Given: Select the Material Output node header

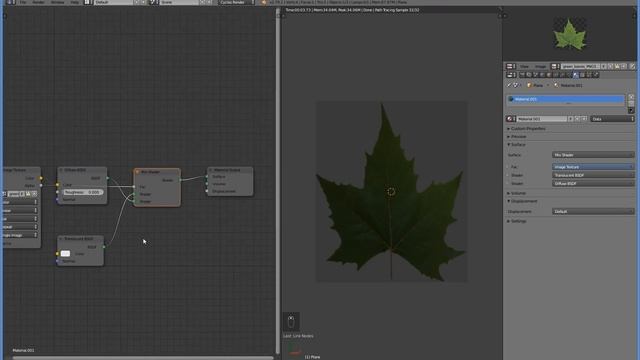Looking at the screenshot, I should [x=230, y=170].
